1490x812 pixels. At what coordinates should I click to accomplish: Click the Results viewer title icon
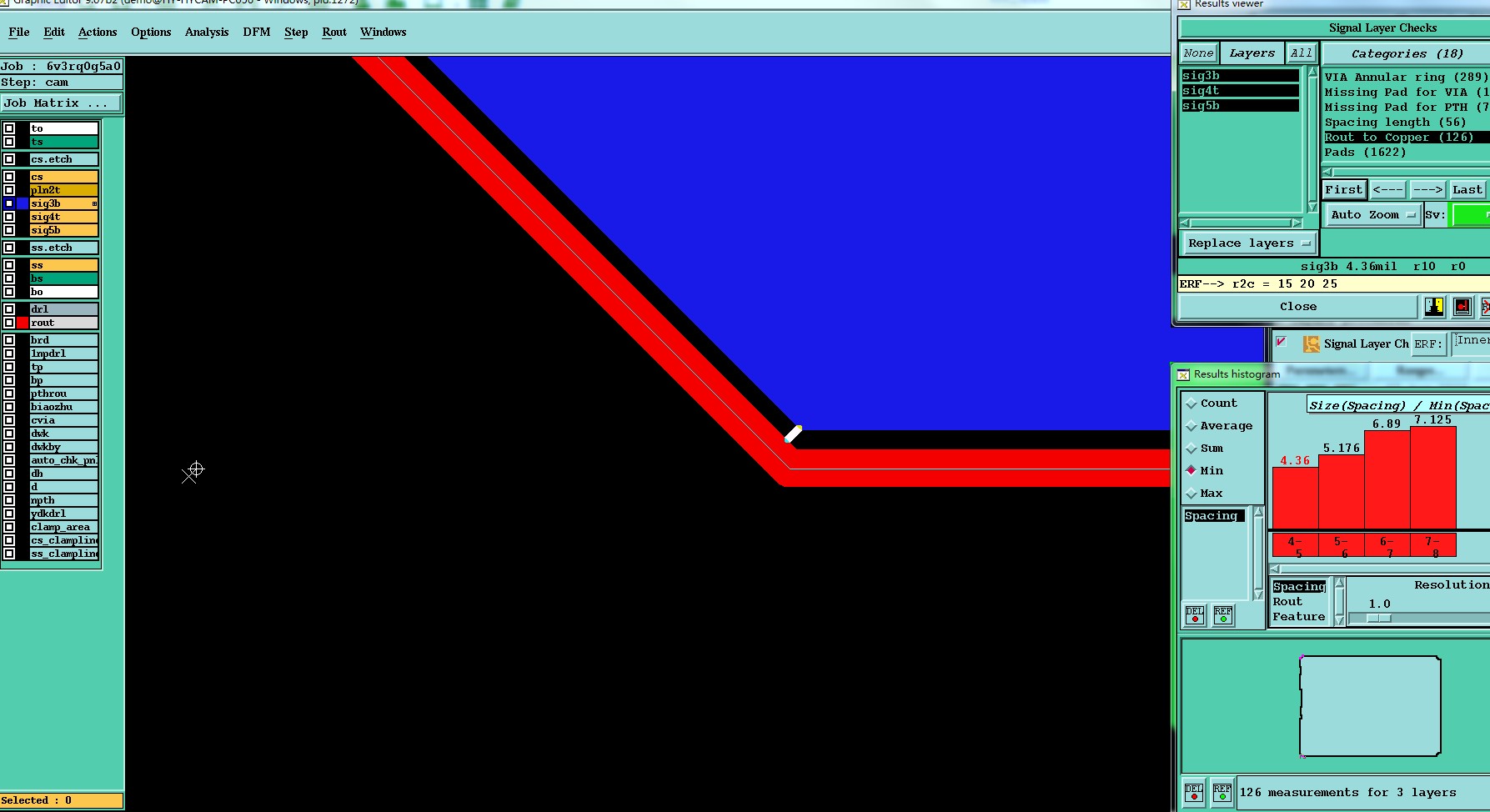point(1183,4)
